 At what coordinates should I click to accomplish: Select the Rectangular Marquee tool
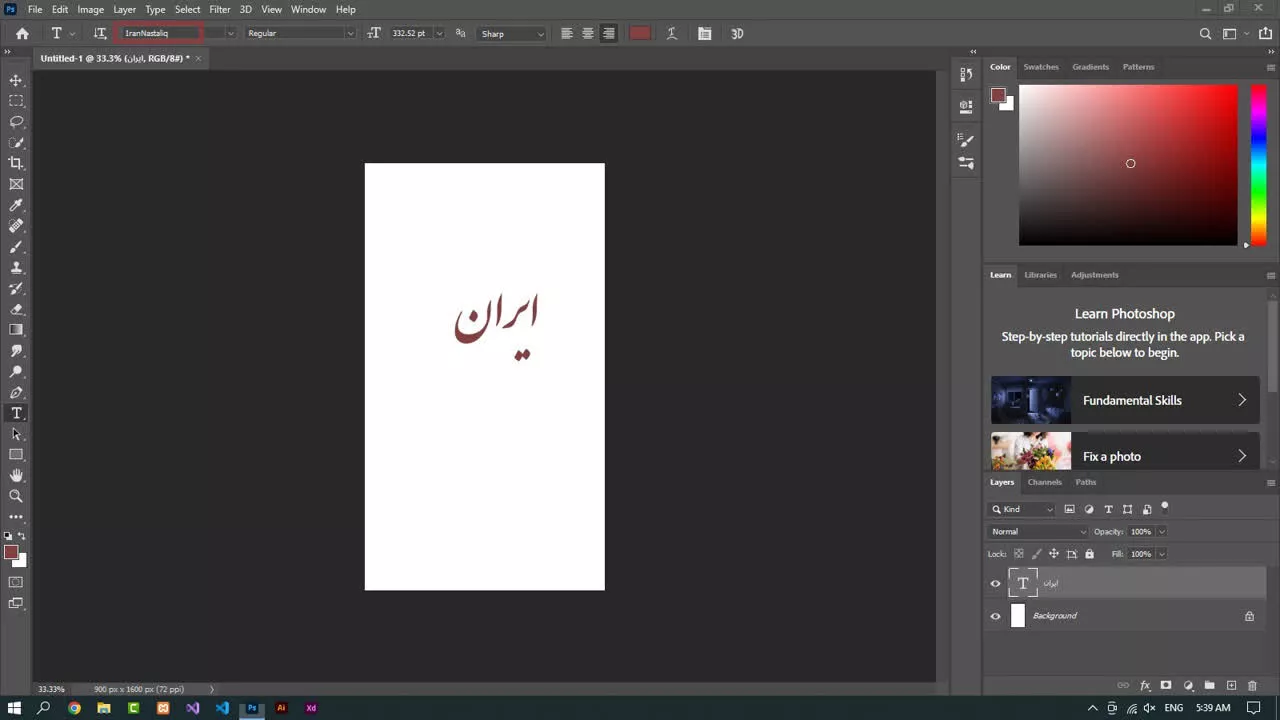pyautogui.click(x=16, y=101)
